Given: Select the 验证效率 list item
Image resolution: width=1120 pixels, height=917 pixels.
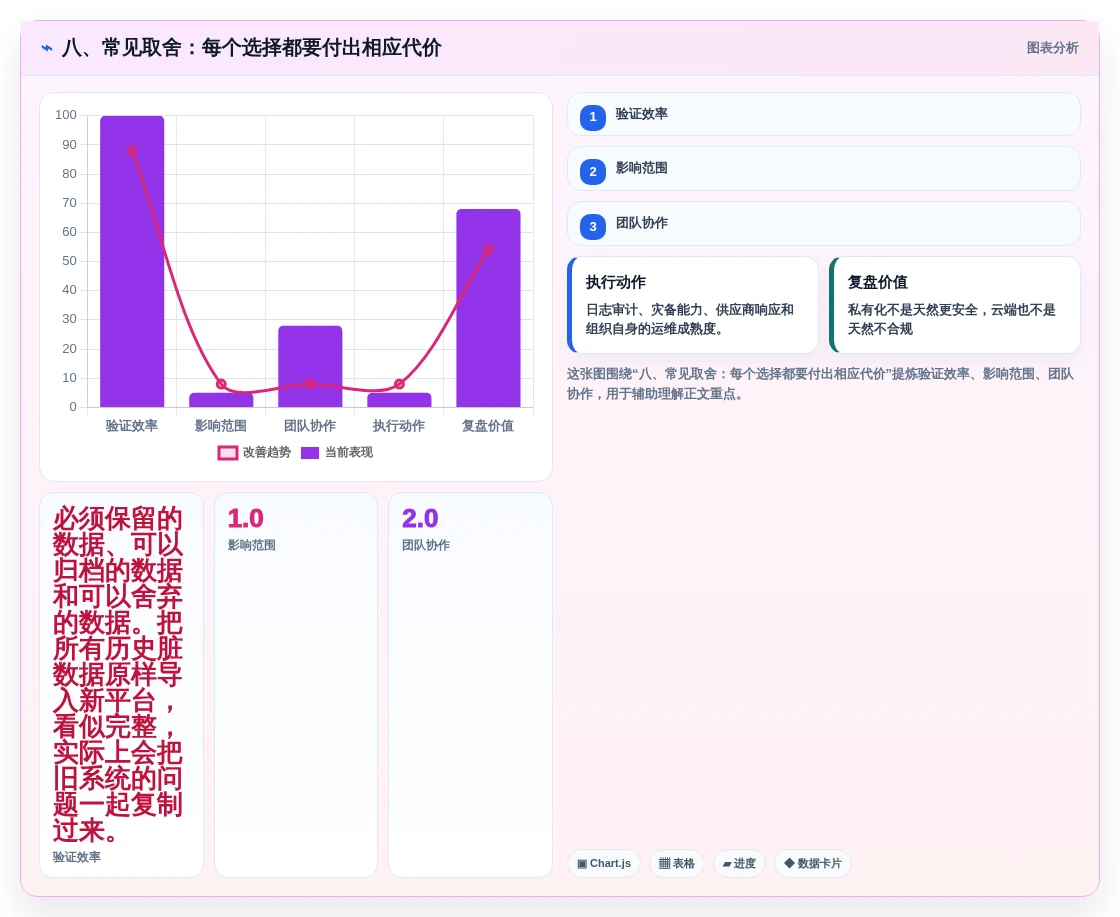Looking at the screenshot, I should click(824, 114).
